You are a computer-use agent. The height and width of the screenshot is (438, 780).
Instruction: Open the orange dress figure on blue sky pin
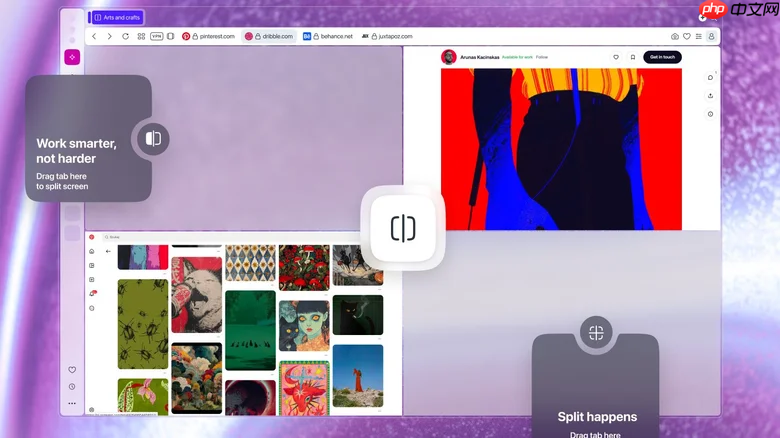(x=358, y=376)
